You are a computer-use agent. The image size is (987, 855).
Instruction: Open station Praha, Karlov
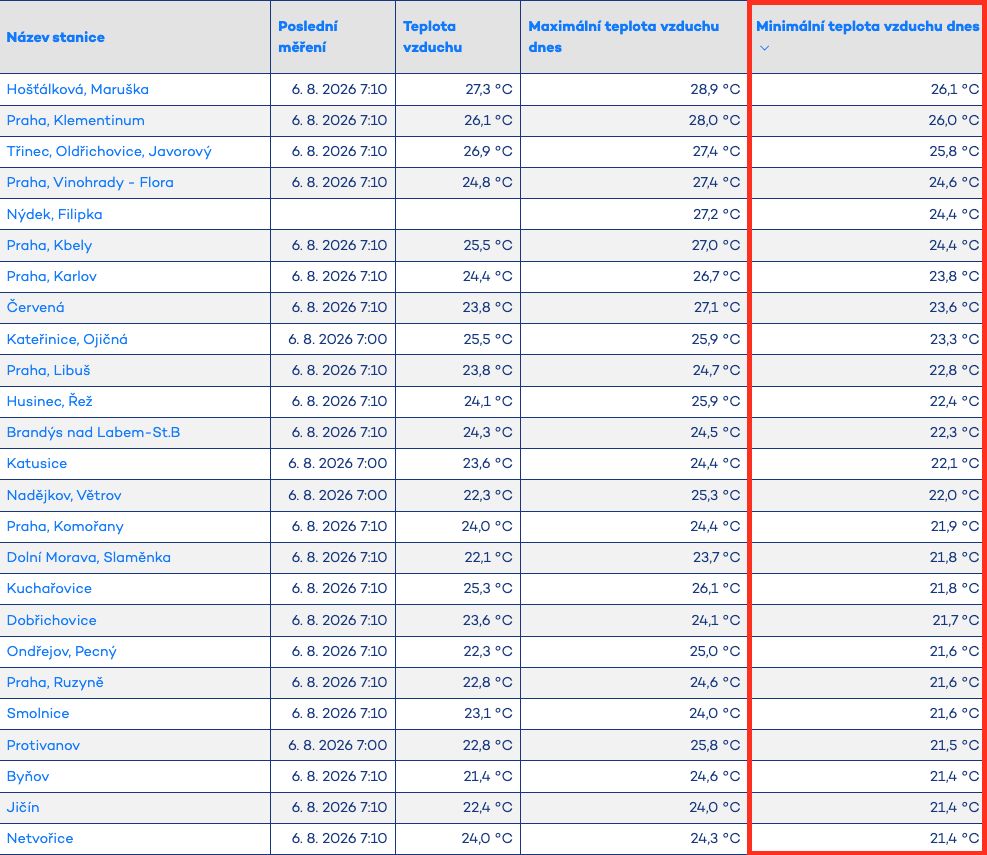click(52, 276)
